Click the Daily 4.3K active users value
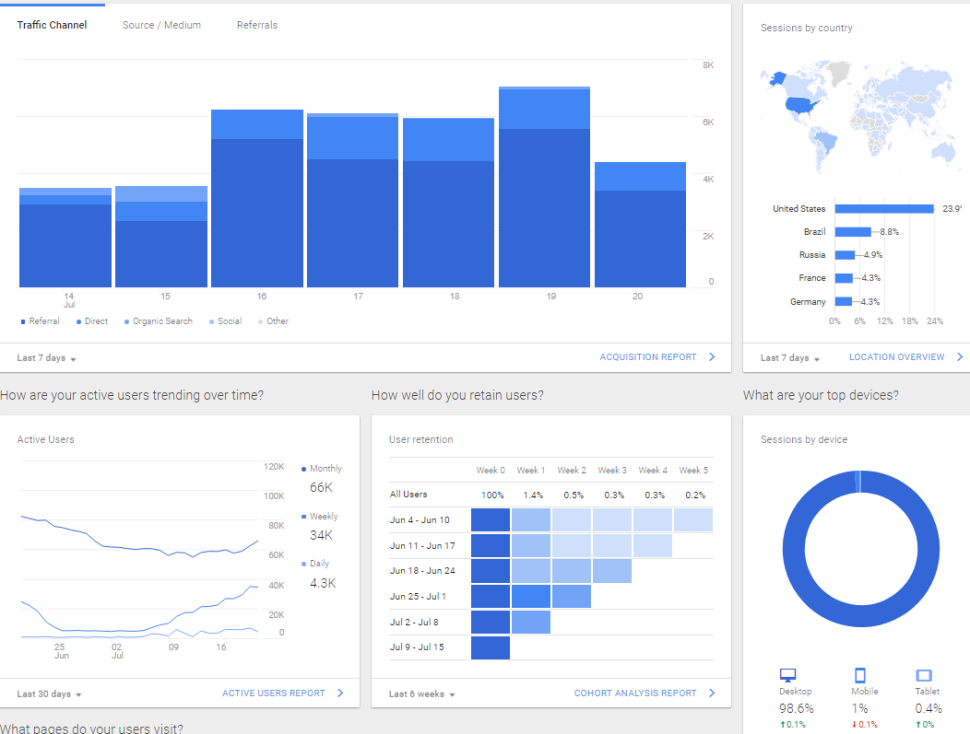 click(322, 583)
